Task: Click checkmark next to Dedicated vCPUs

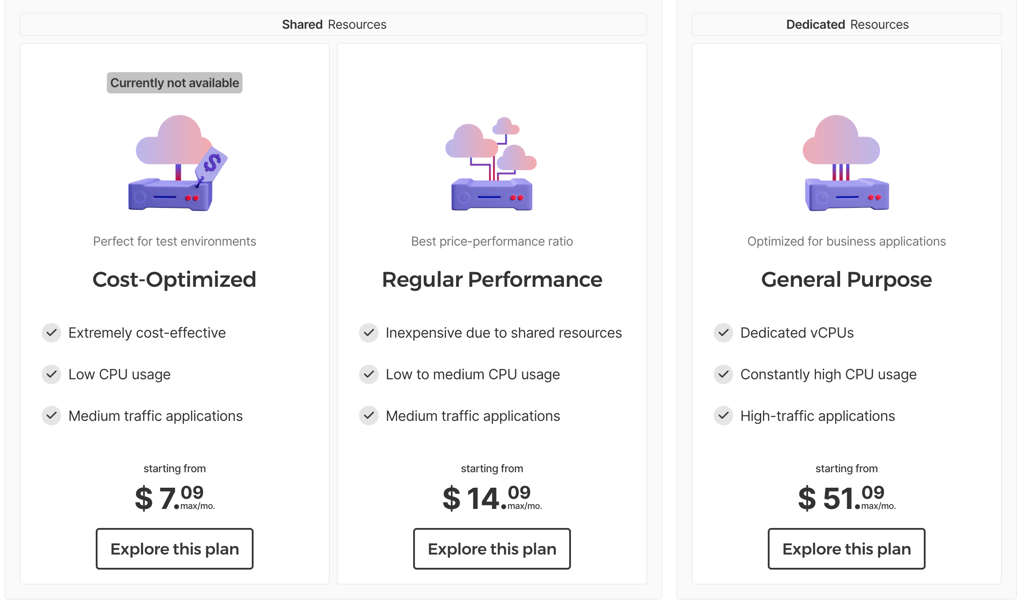Action: click(724, 333)
